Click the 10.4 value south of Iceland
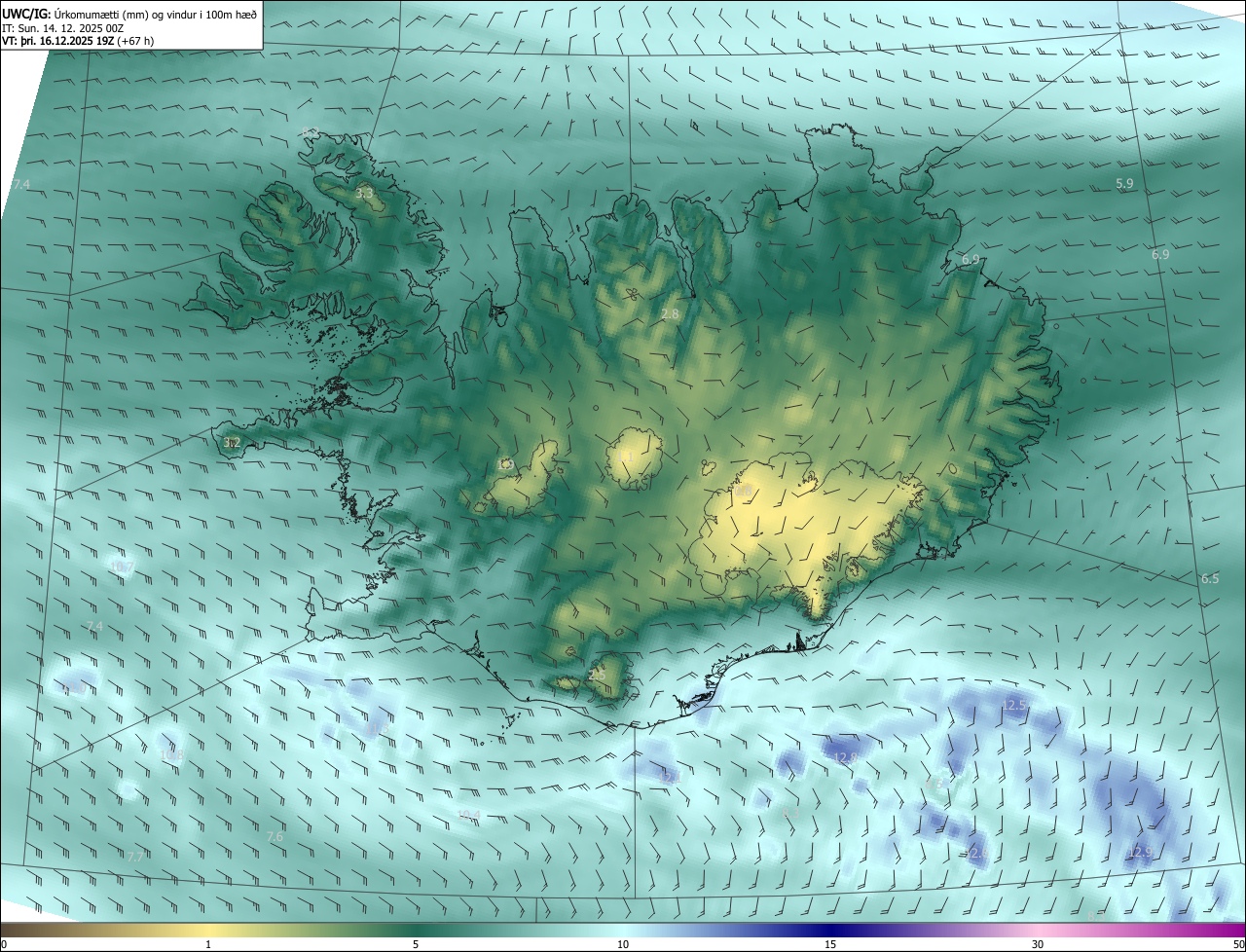This screenshot has height=952, width=1246. click(468, 815)
